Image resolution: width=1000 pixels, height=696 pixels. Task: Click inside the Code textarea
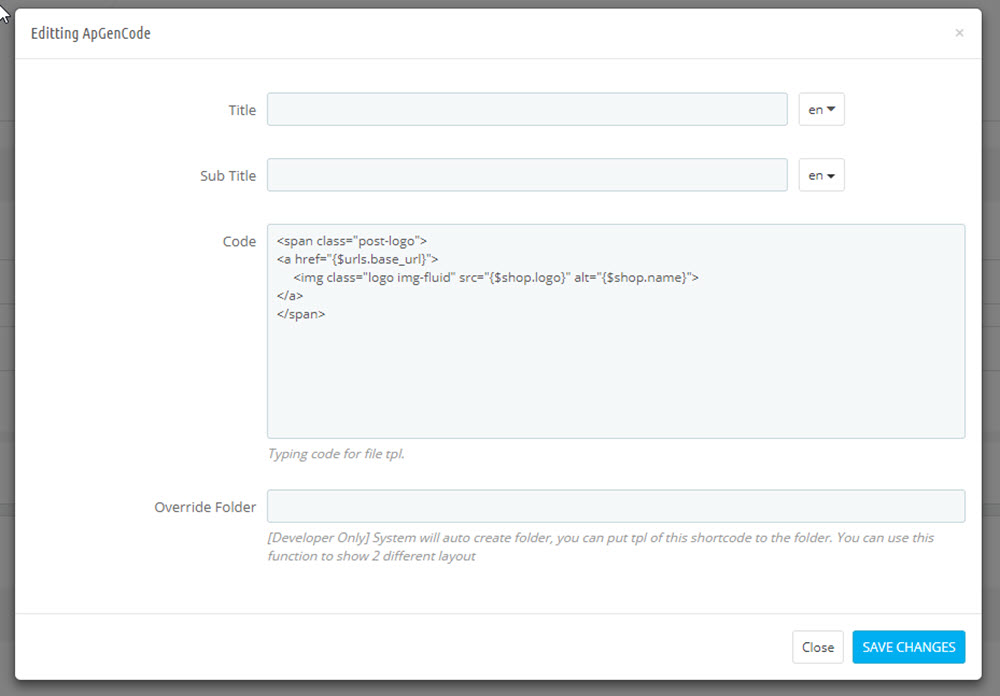click(615, 331)
